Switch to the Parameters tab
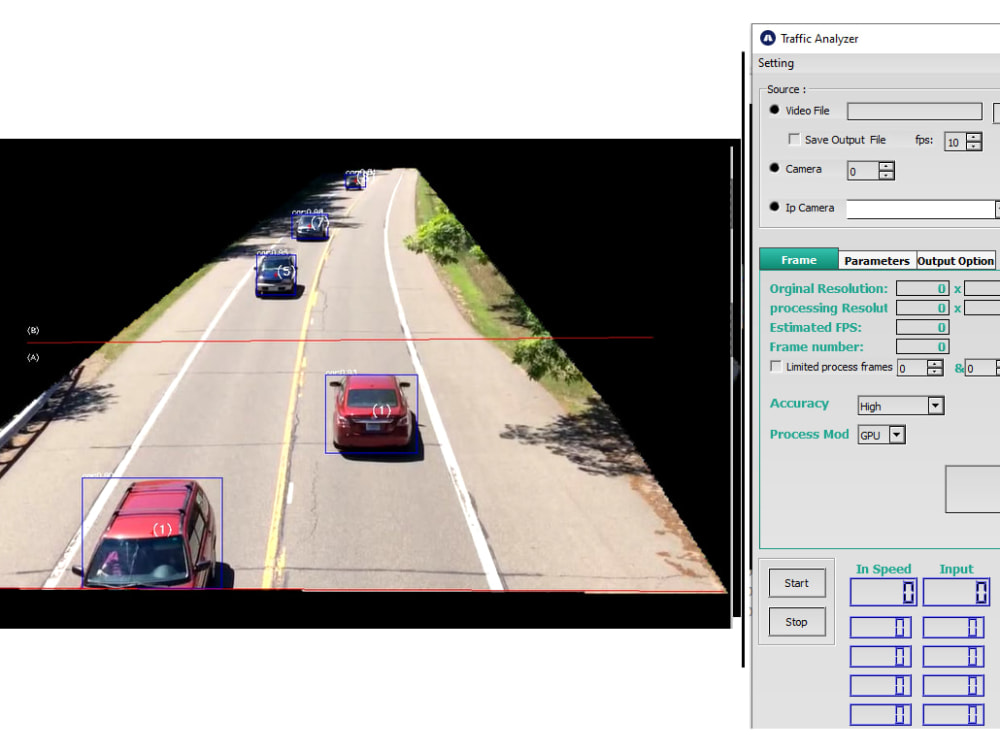The image size is (1000, 750). [877, 260]
